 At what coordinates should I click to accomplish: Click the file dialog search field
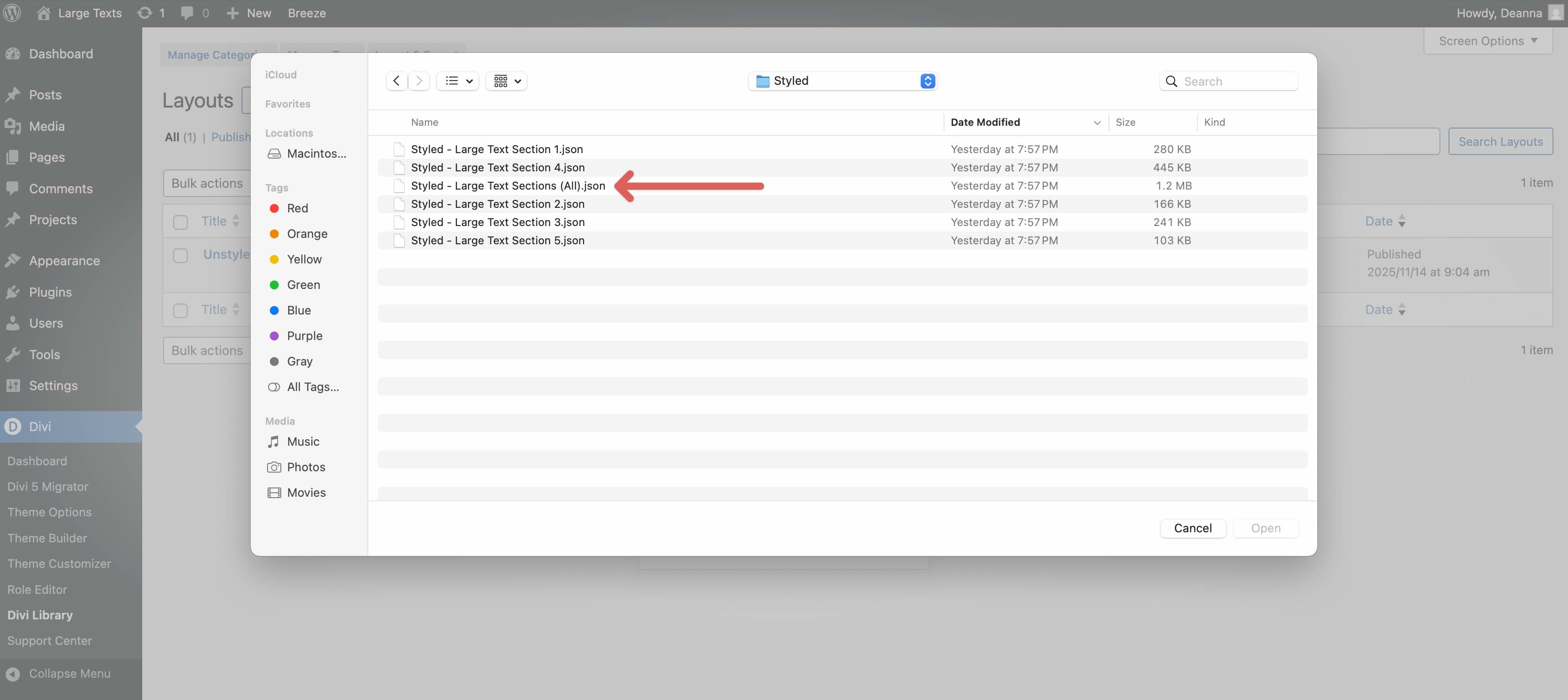(x=1228, y=80)
